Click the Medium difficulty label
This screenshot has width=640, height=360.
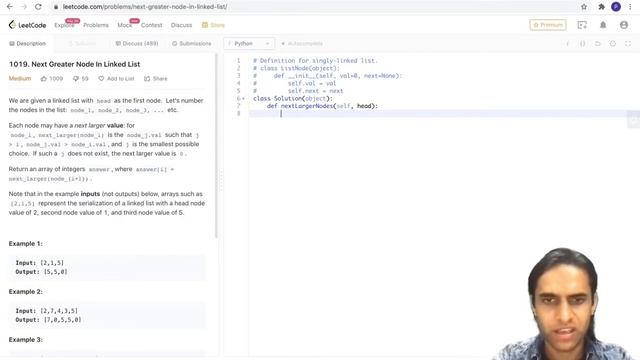tap(20, 78)
